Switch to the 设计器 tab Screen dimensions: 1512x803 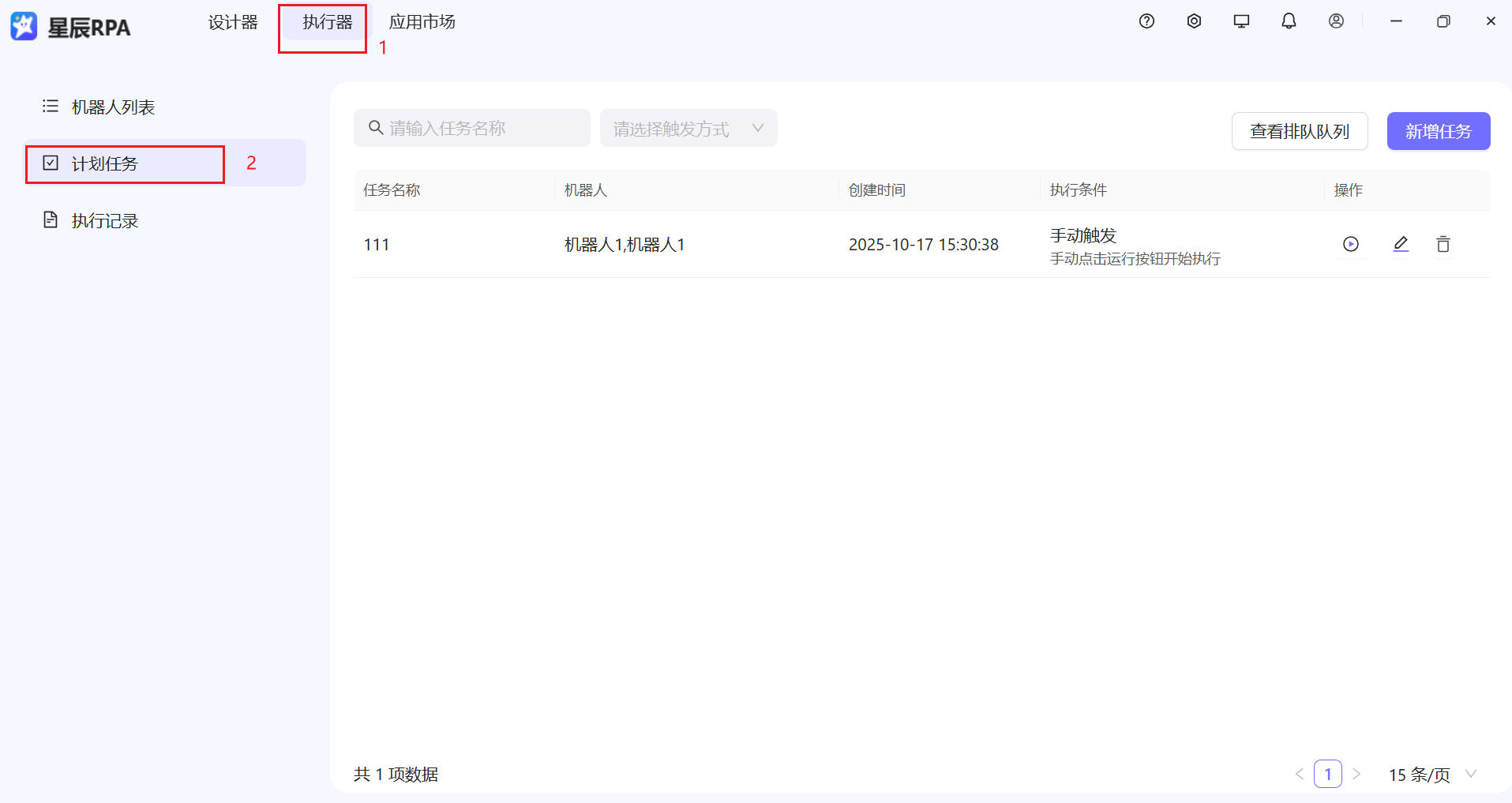[233, 22]
